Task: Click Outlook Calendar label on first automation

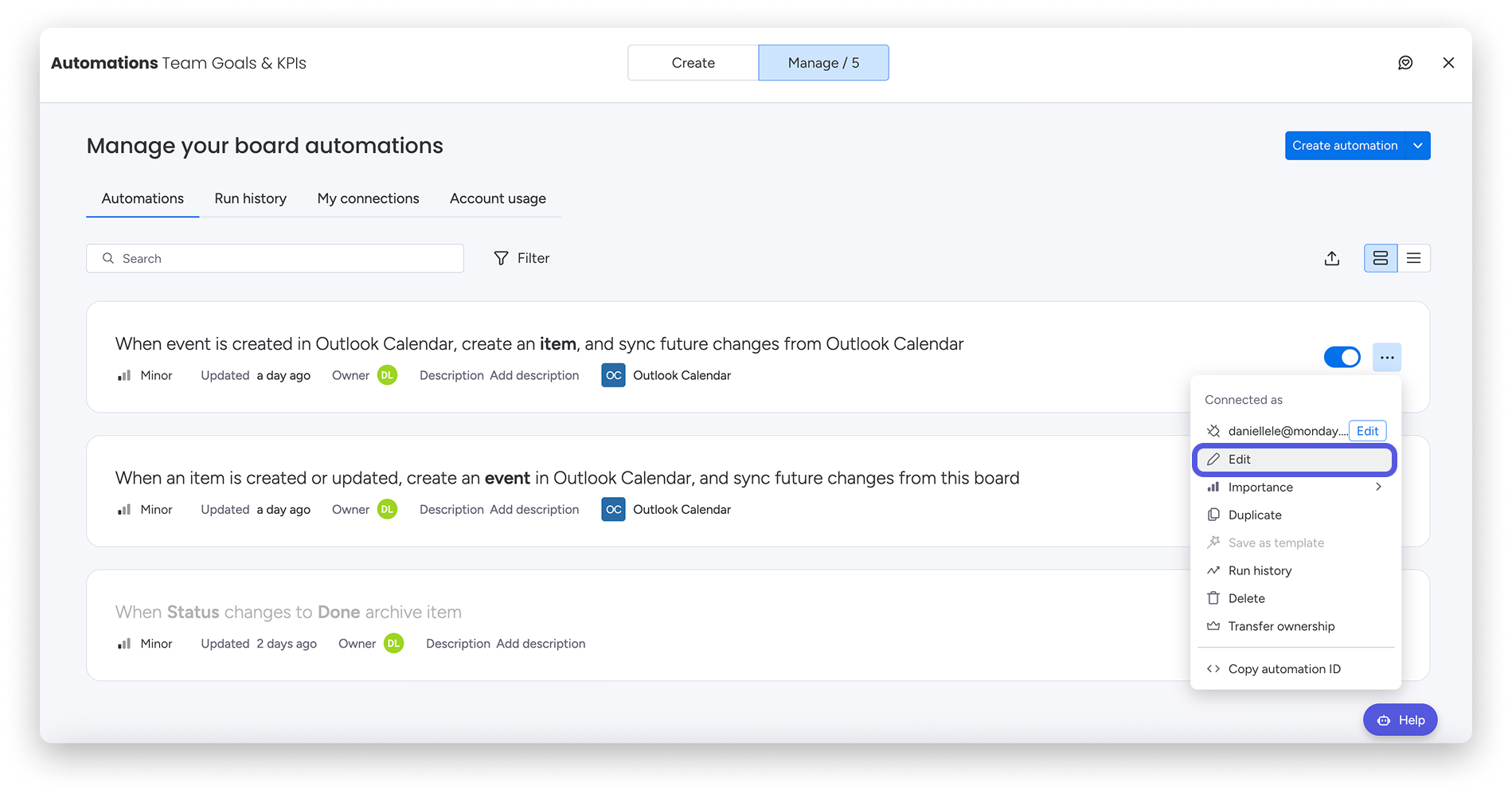Action: [682, 375]
